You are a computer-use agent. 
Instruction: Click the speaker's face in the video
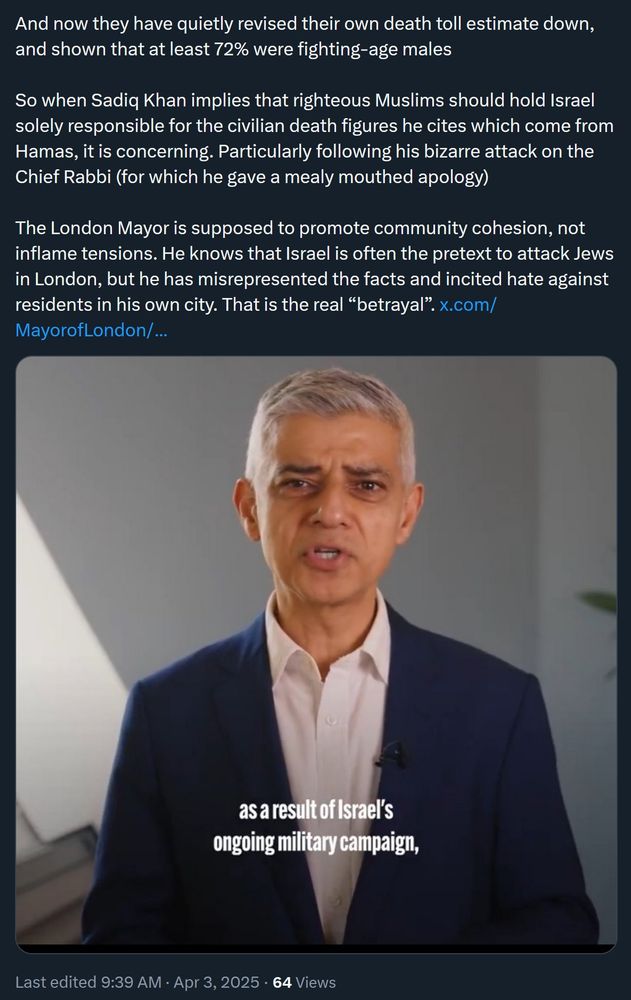coord(329,497)
